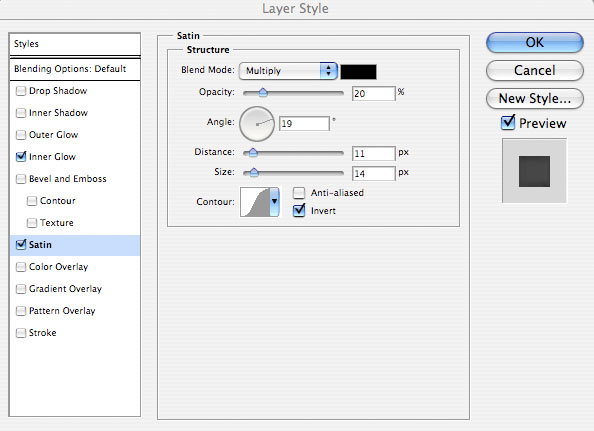Click the Opacity slider handle

[263, 92]
